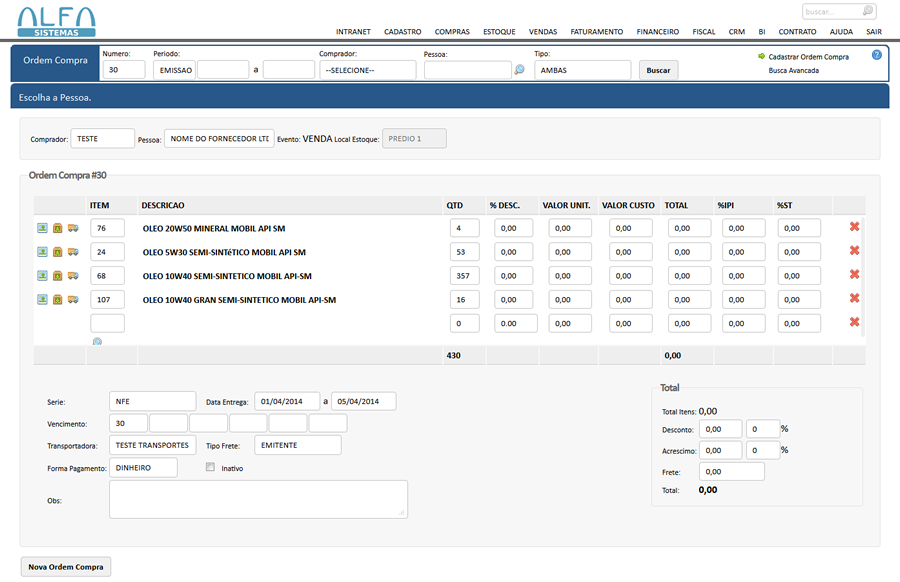Open the VENDAS menu
The width and height of the screenshot is (900, 582).
point(542,32)
